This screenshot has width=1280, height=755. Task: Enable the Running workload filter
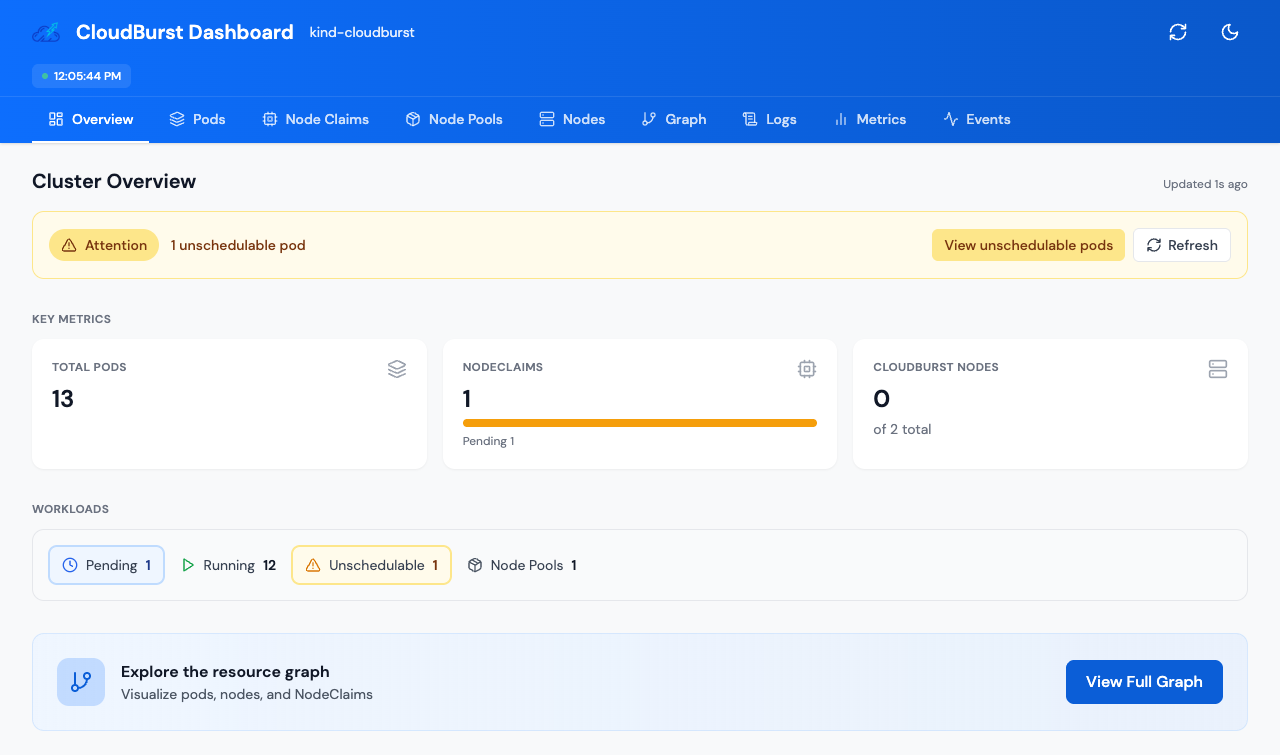229,565
